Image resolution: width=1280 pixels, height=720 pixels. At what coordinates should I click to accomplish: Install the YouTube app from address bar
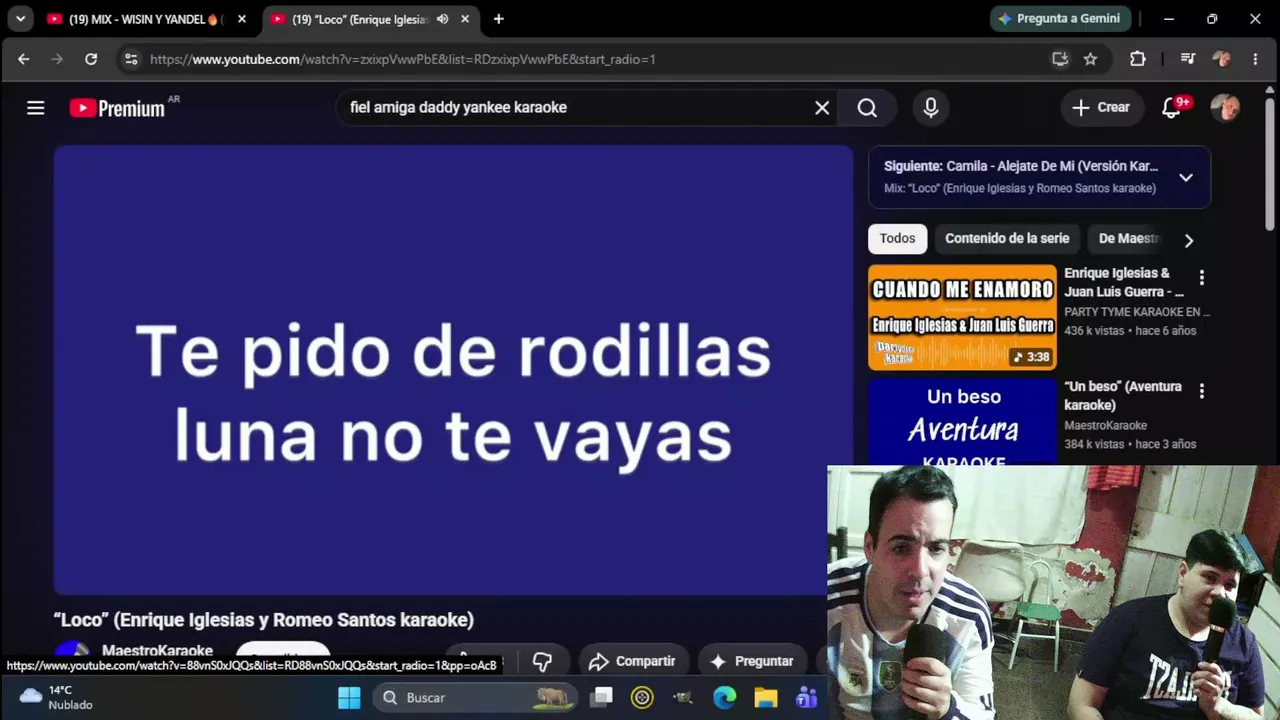tap(1060, 59)
